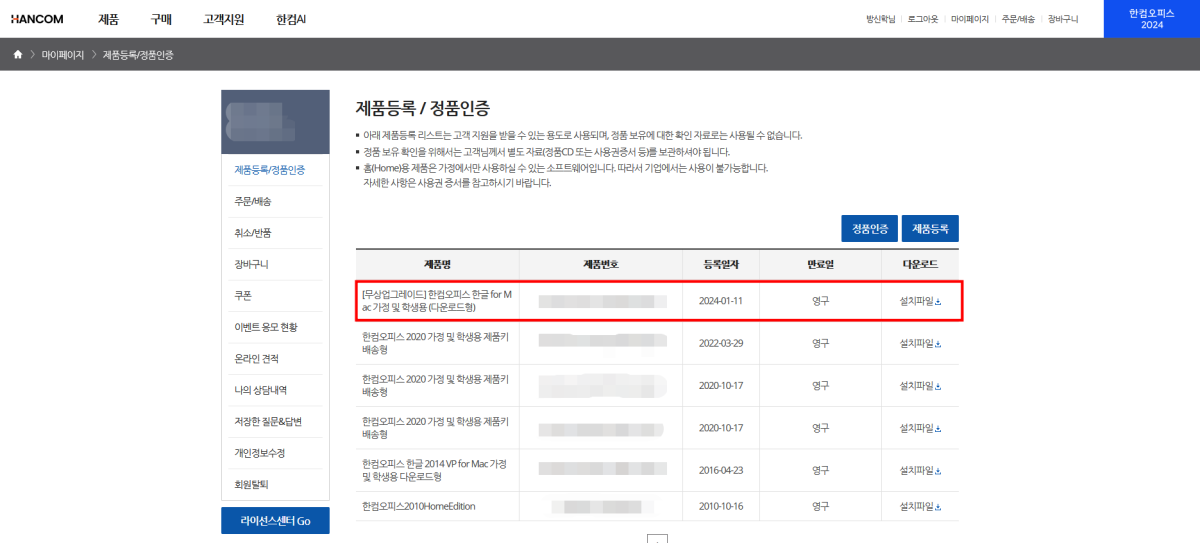Click 한컴오피스2010HomeEdition product name
The height and width of the screenshot is (543, 1200).
coord(419,506)
